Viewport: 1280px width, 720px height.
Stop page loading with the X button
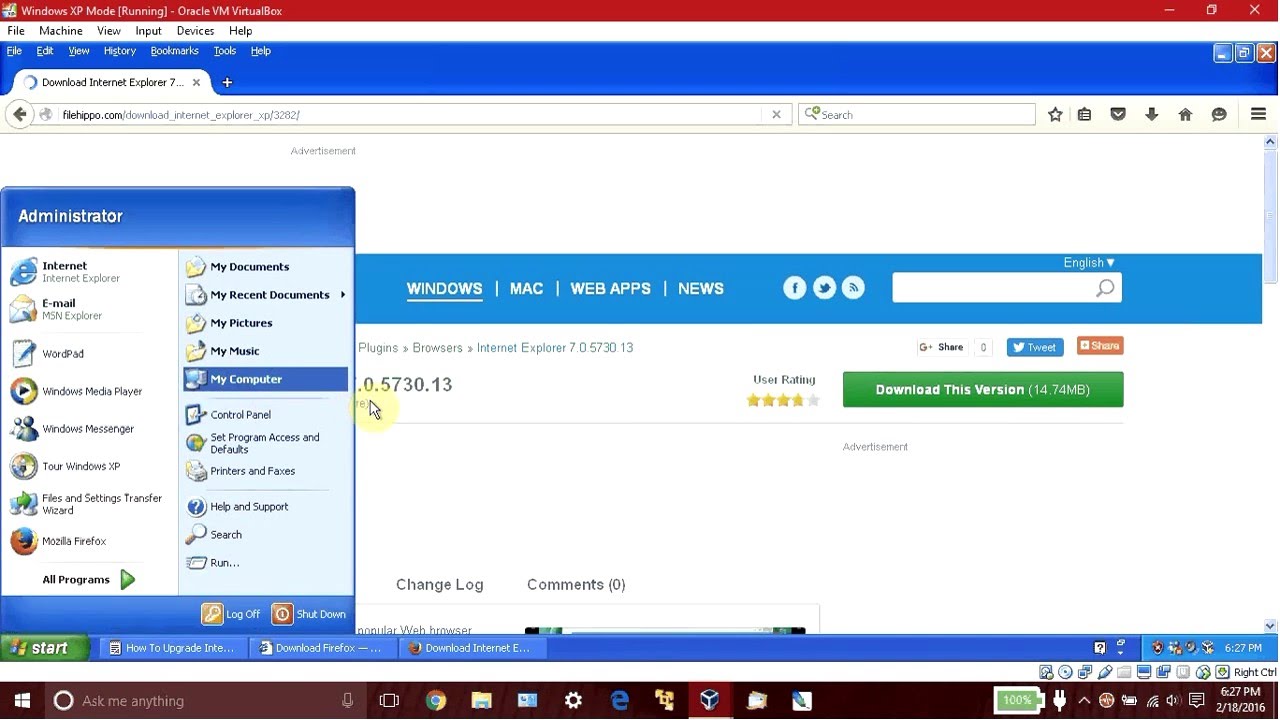click(776, 115)
